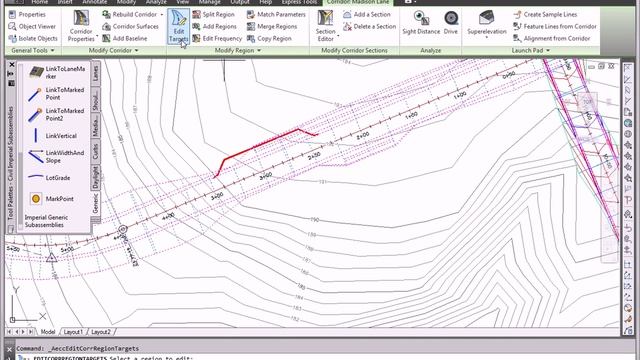The height and width of the screenshot is (360, 640).
Task: Expand the General Tools panel
Action: (x=32, y=50)
